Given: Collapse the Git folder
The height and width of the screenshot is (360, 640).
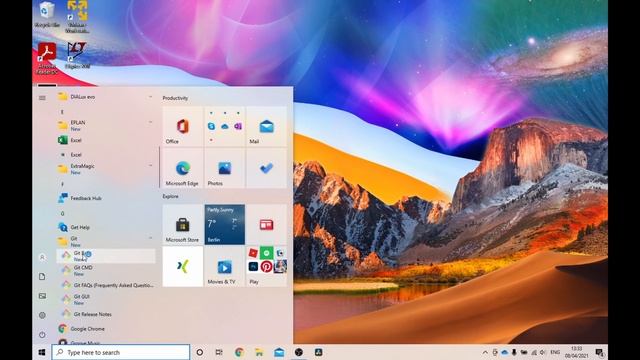Looking at the screenshot, I should pyautogui.click(x=105, y=241).
